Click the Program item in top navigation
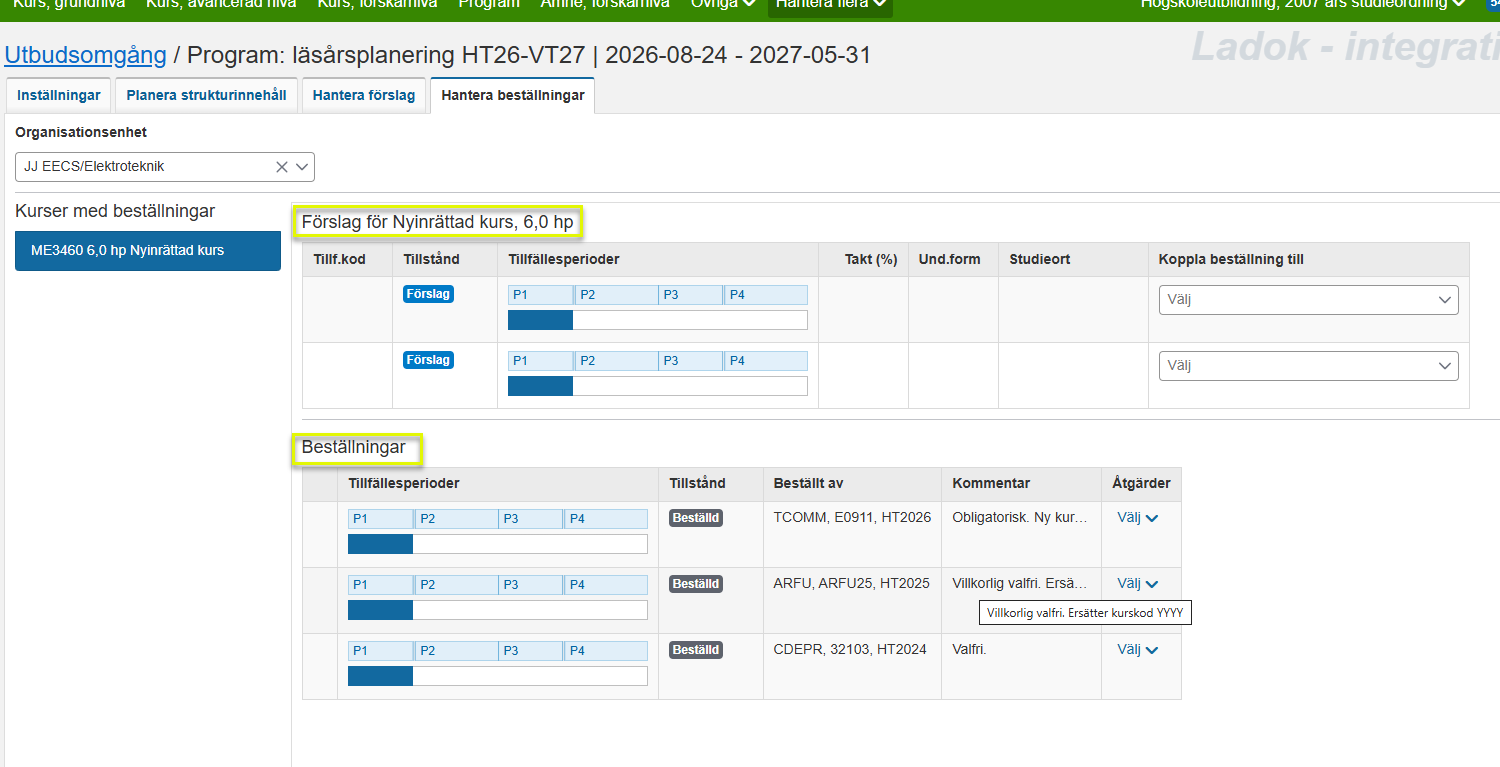 tap(489, 5)
